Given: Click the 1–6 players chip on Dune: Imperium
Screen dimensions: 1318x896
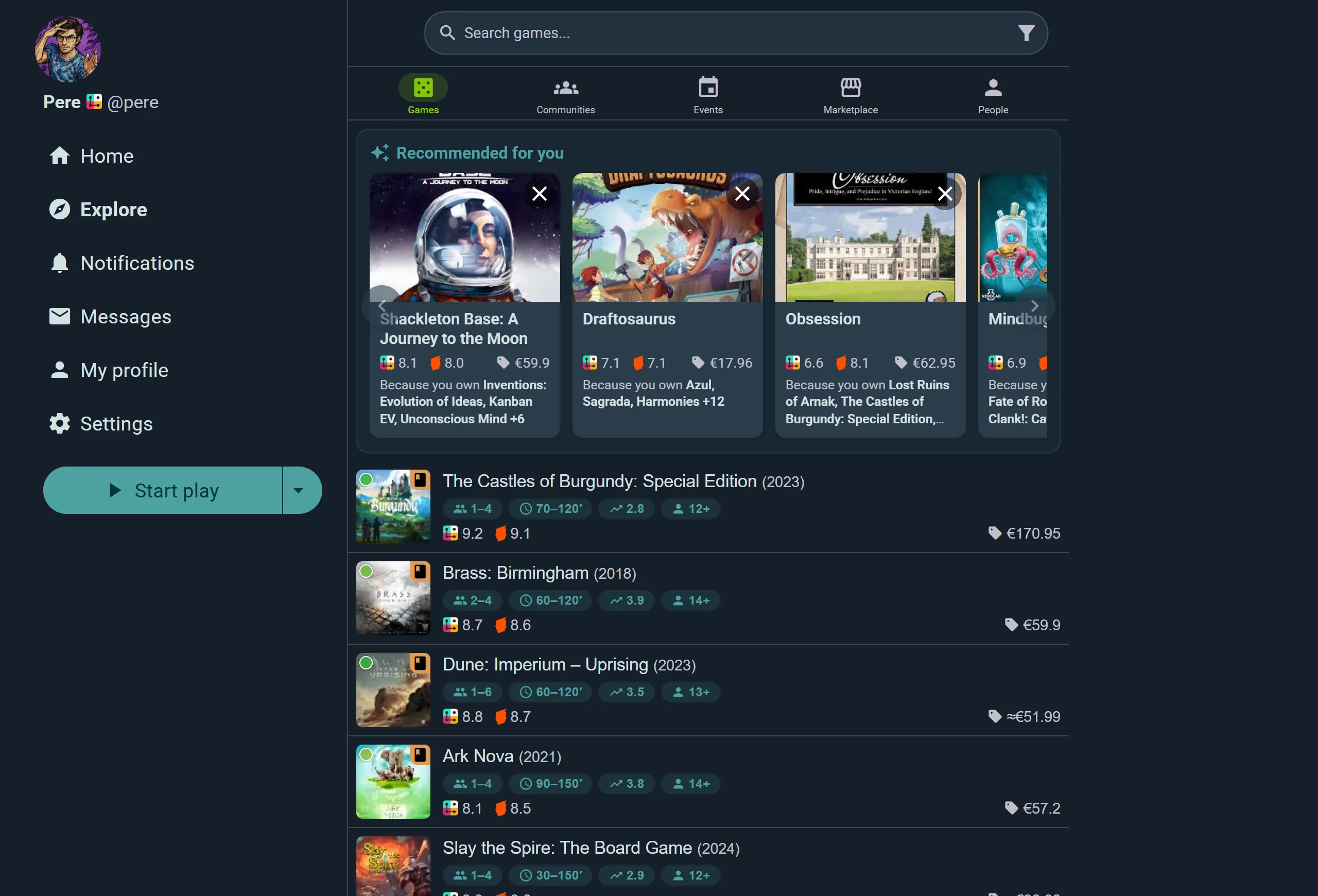Looking at the screenshot, I should (x=473, y=692).
